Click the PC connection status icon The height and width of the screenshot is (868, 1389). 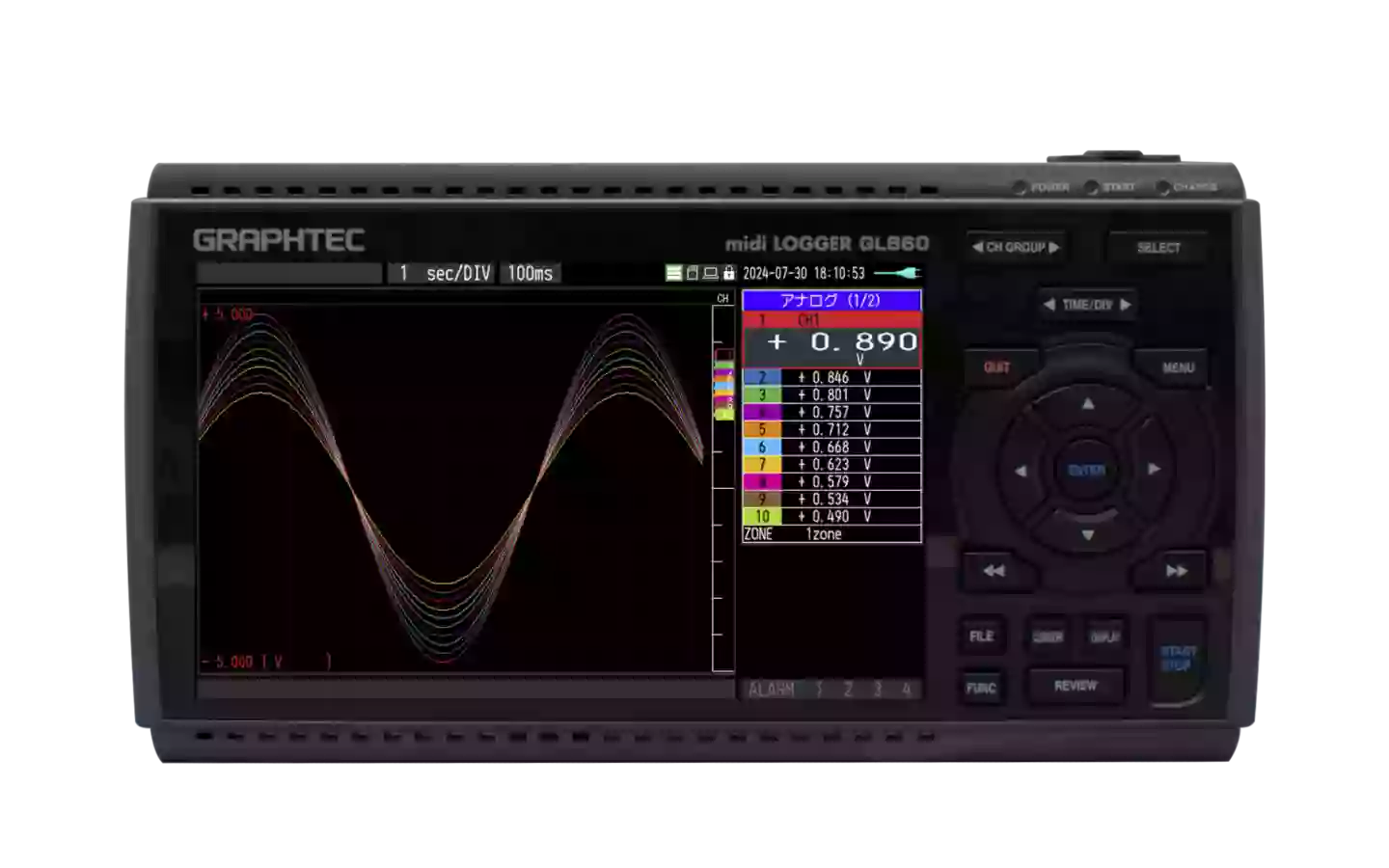point(710,273)
